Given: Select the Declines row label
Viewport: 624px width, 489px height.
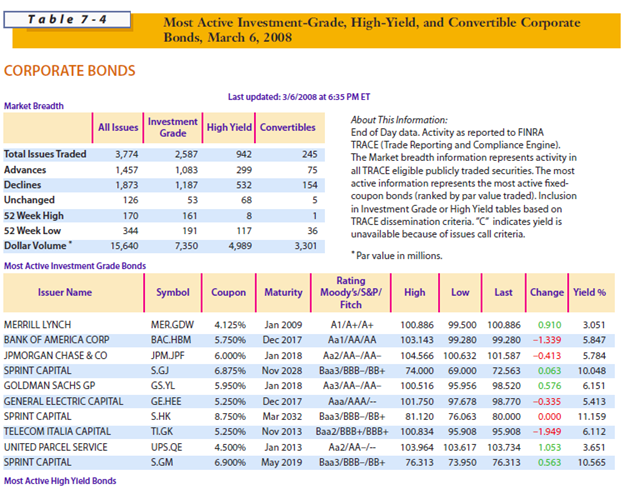Looking at the screenshot, I should coord(23,185).
